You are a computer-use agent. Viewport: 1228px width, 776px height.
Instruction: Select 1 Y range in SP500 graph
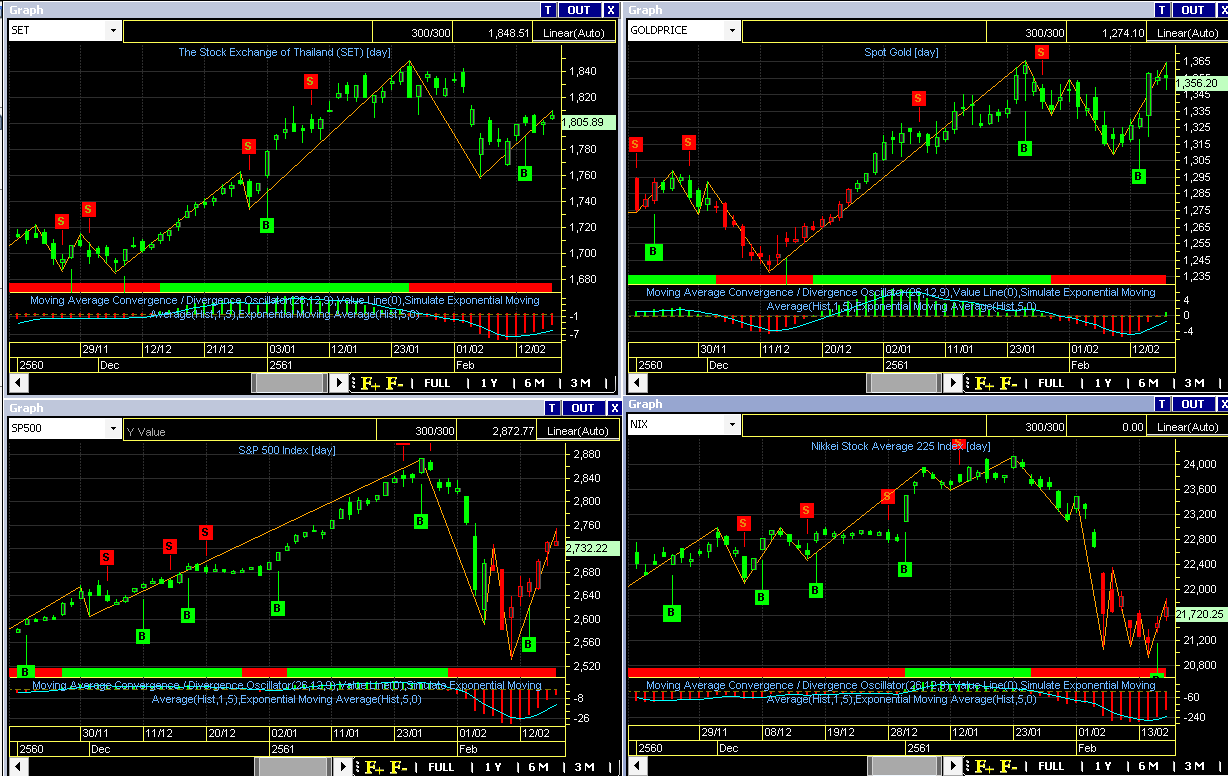(492, 768)
